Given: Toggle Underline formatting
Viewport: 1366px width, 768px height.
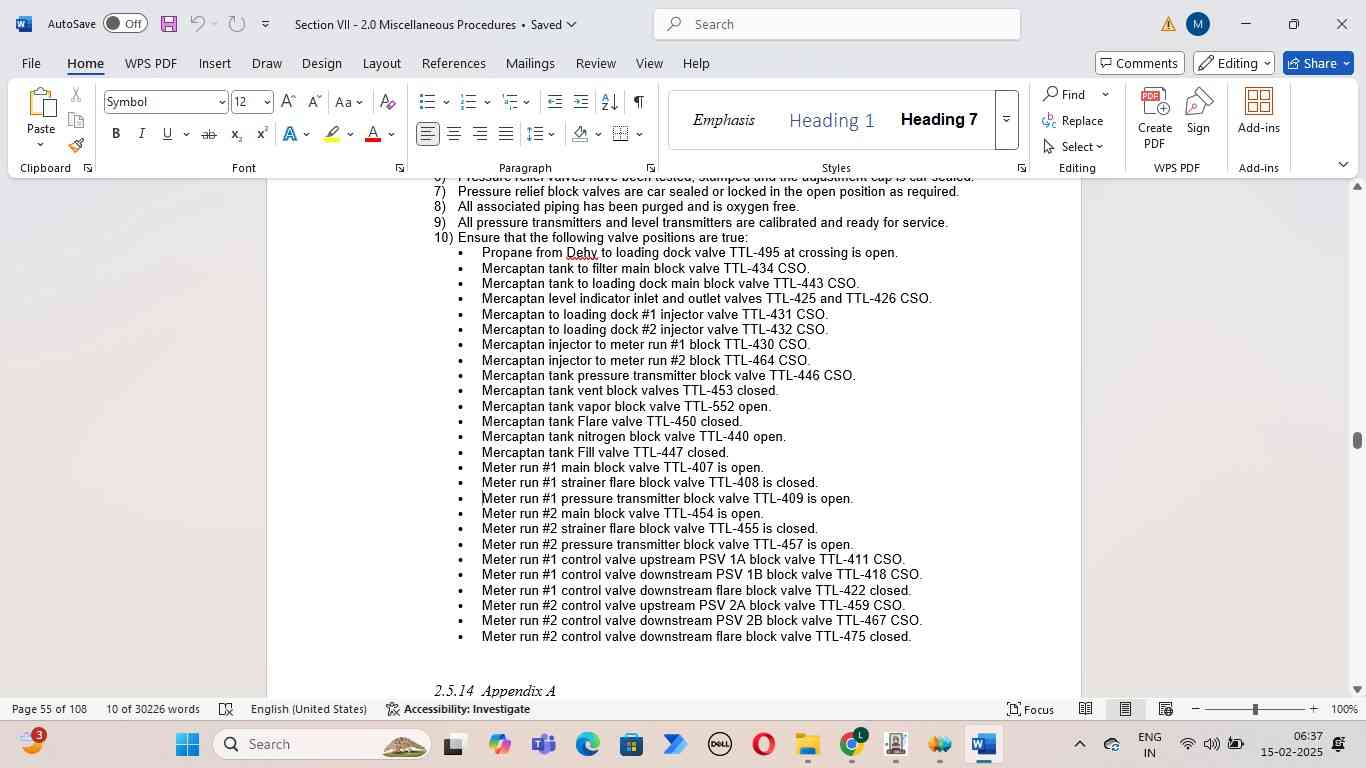Looking at the screenshot, I should pyautogui.click(x=167, y=134).
